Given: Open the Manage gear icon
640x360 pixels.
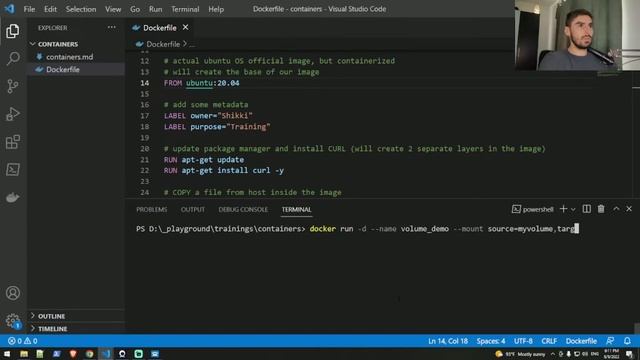Looking at the screenshot, I should tap(13, 321).
